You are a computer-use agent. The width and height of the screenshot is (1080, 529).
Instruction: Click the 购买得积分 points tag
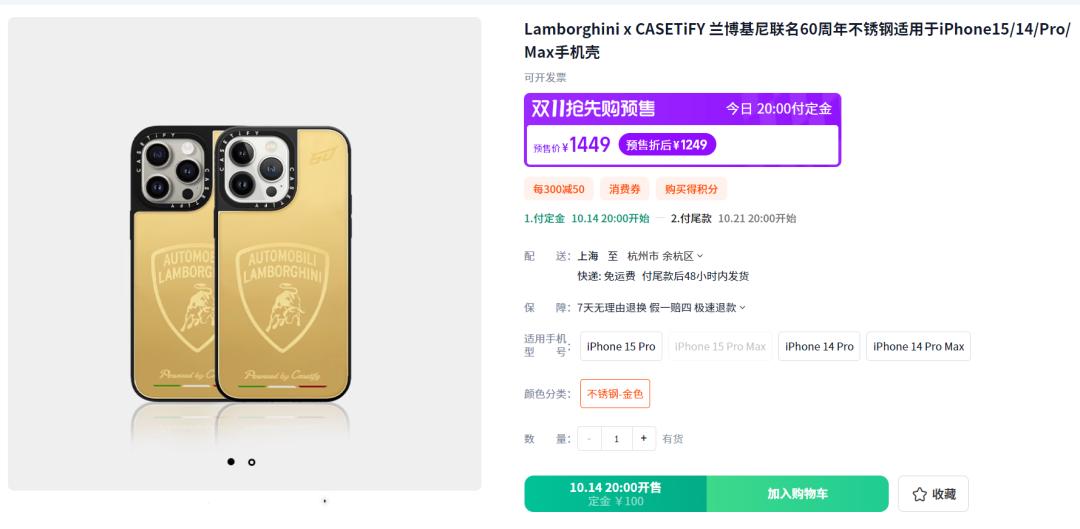click(x=691, y=189)
